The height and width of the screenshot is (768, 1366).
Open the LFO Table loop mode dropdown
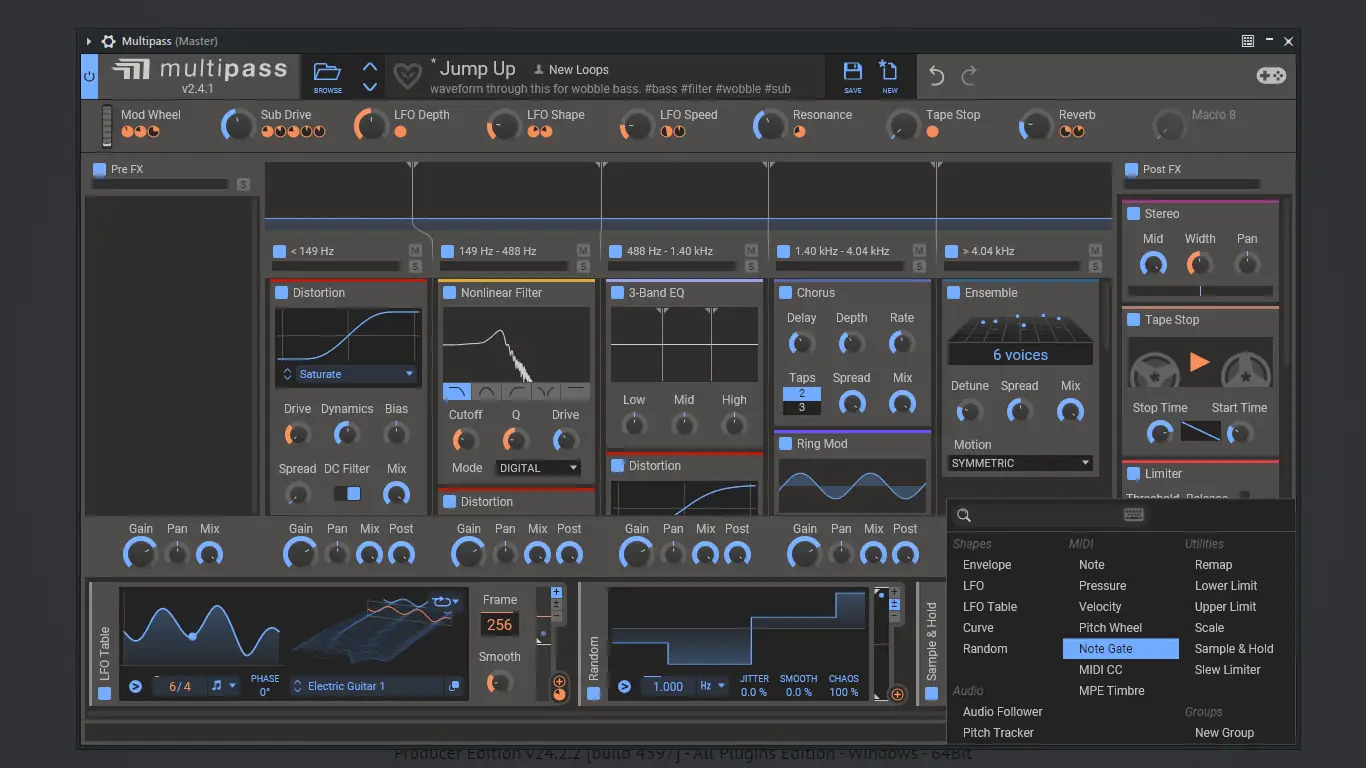point(446,601)
